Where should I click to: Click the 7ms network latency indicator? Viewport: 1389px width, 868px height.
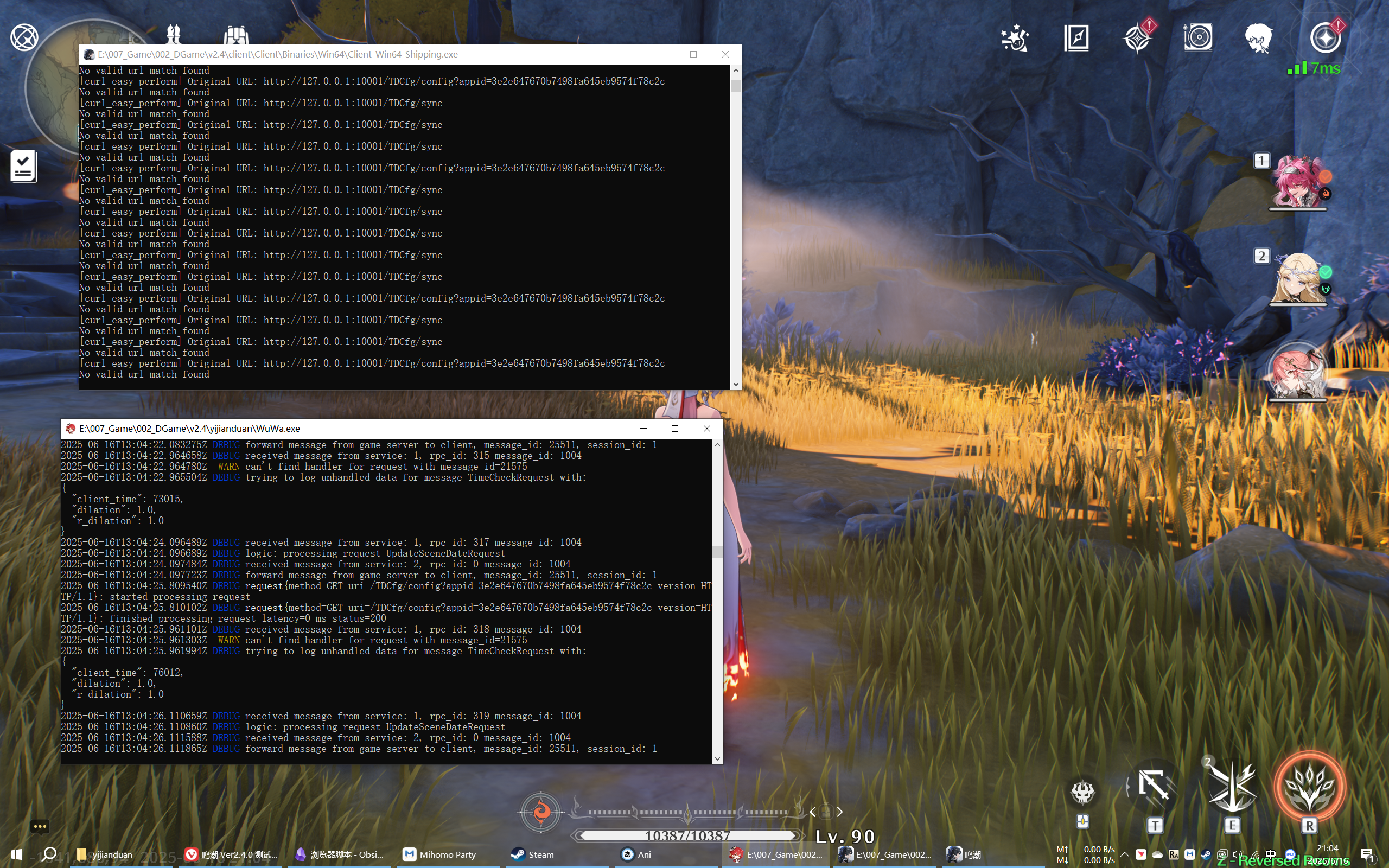[x=1314, y=68]
